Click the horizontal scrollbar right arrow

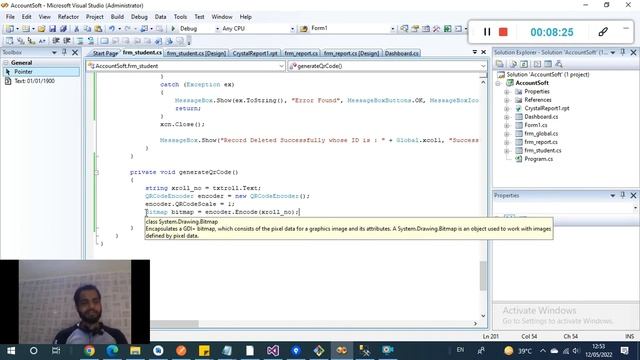pos(476,324)
